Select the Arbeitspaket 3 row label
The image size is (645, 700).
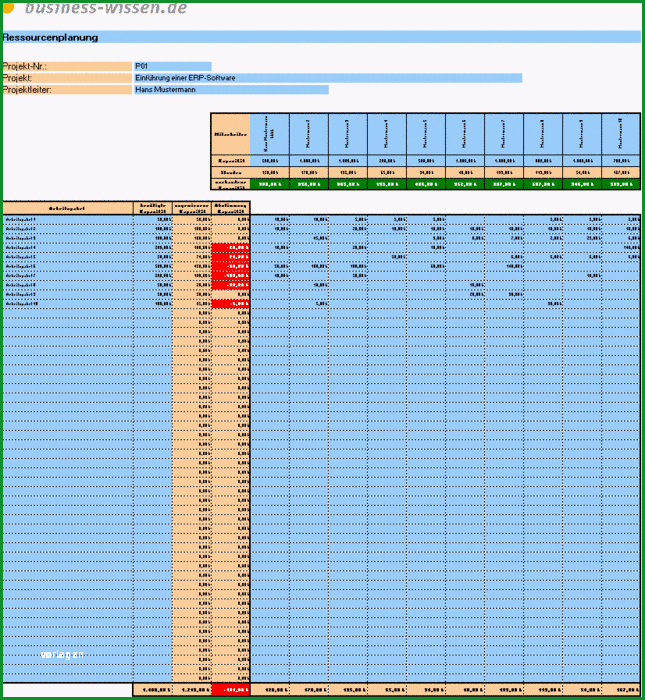pyautogui.click(x=68, y=238)
